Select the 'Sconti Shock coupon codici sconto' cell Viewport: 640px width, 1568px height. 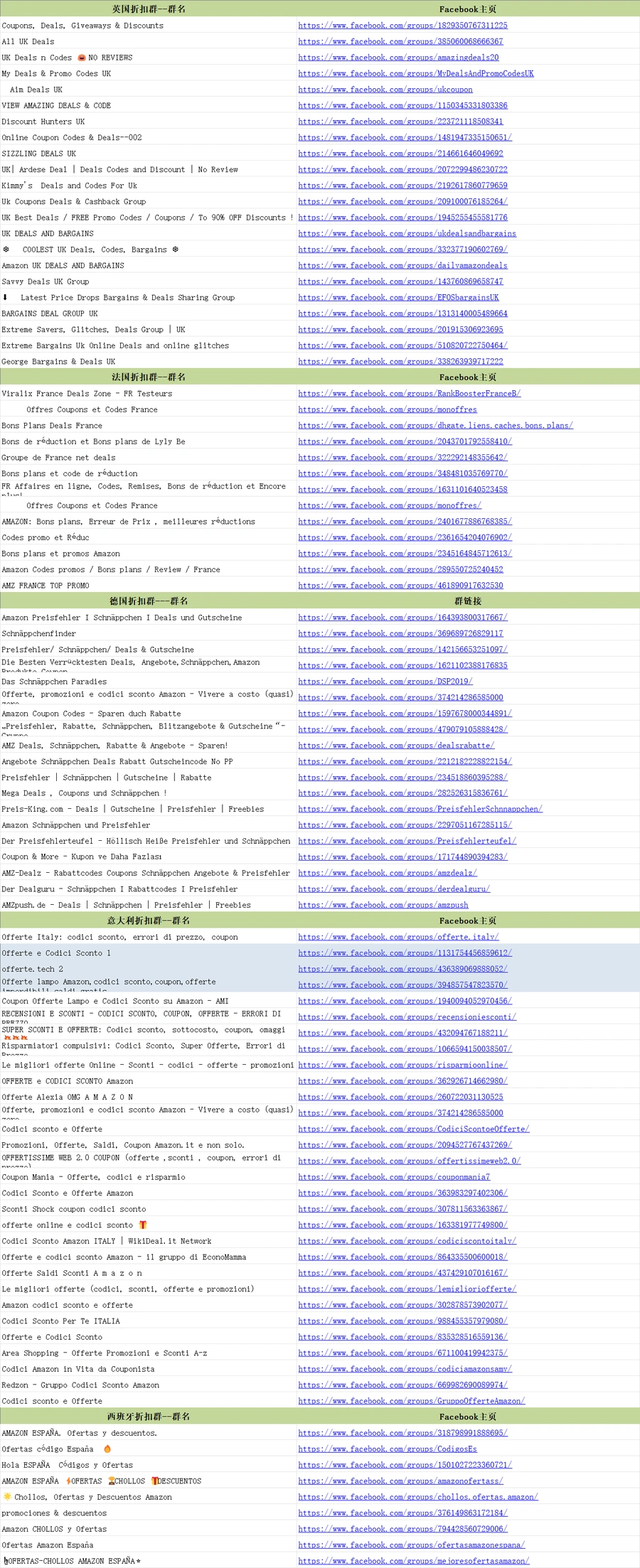tap(149, 1209)
